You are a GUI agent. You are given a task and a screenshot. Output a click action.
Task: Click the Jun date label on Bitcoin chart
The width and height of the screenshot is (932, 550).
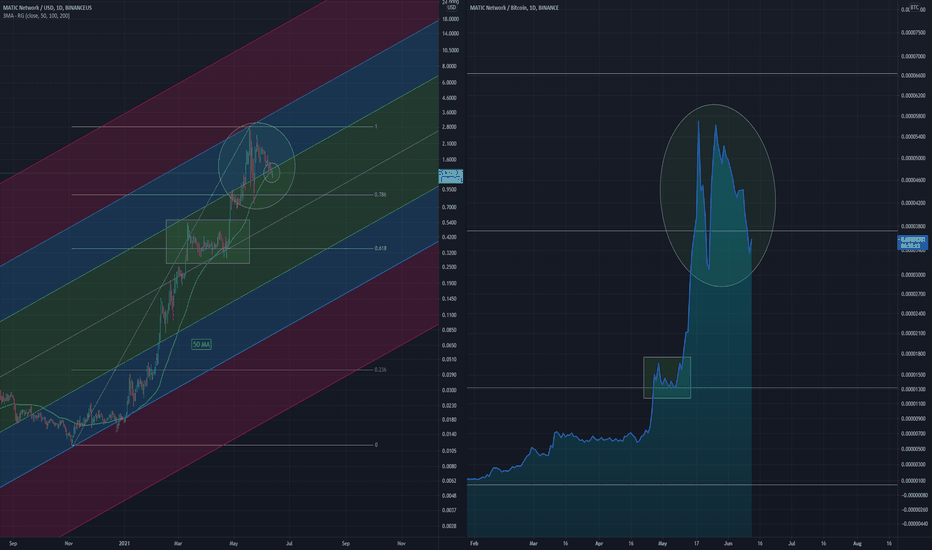[x=728, y=543]
